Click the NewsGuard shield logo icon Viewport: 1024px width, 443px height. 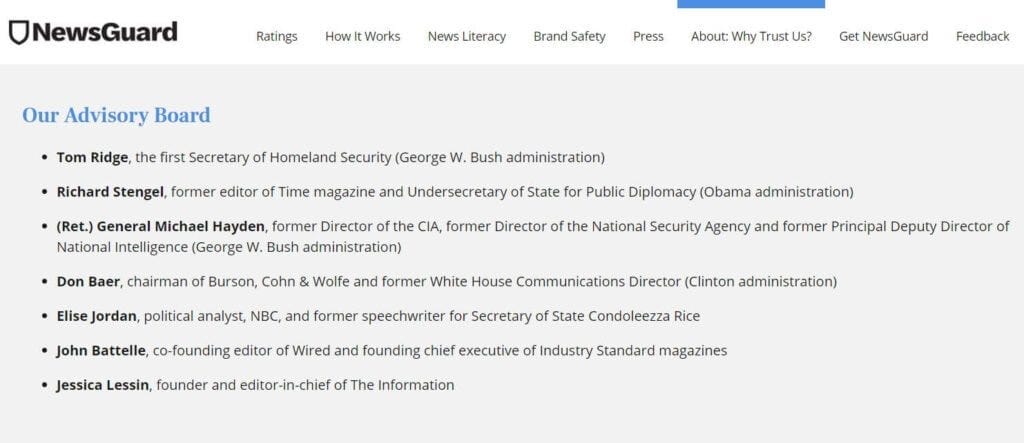pos(18,33)
